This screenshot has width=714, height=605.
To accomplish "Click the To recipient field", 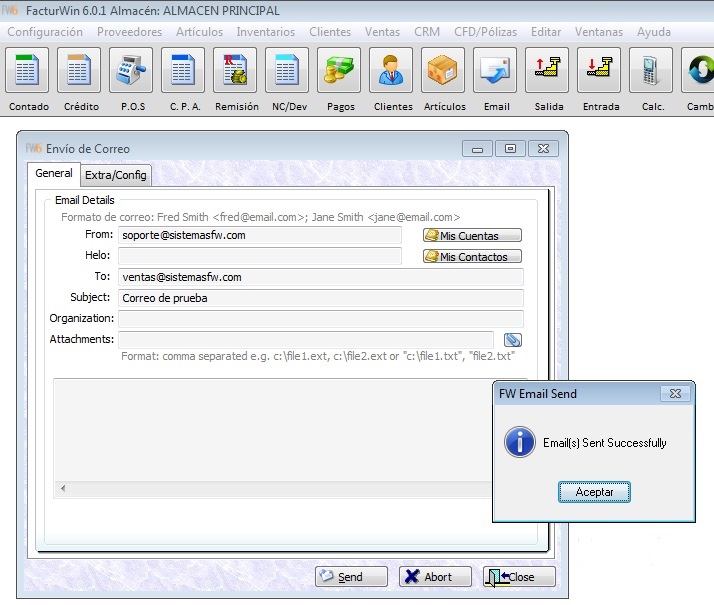I will point(321,277).
